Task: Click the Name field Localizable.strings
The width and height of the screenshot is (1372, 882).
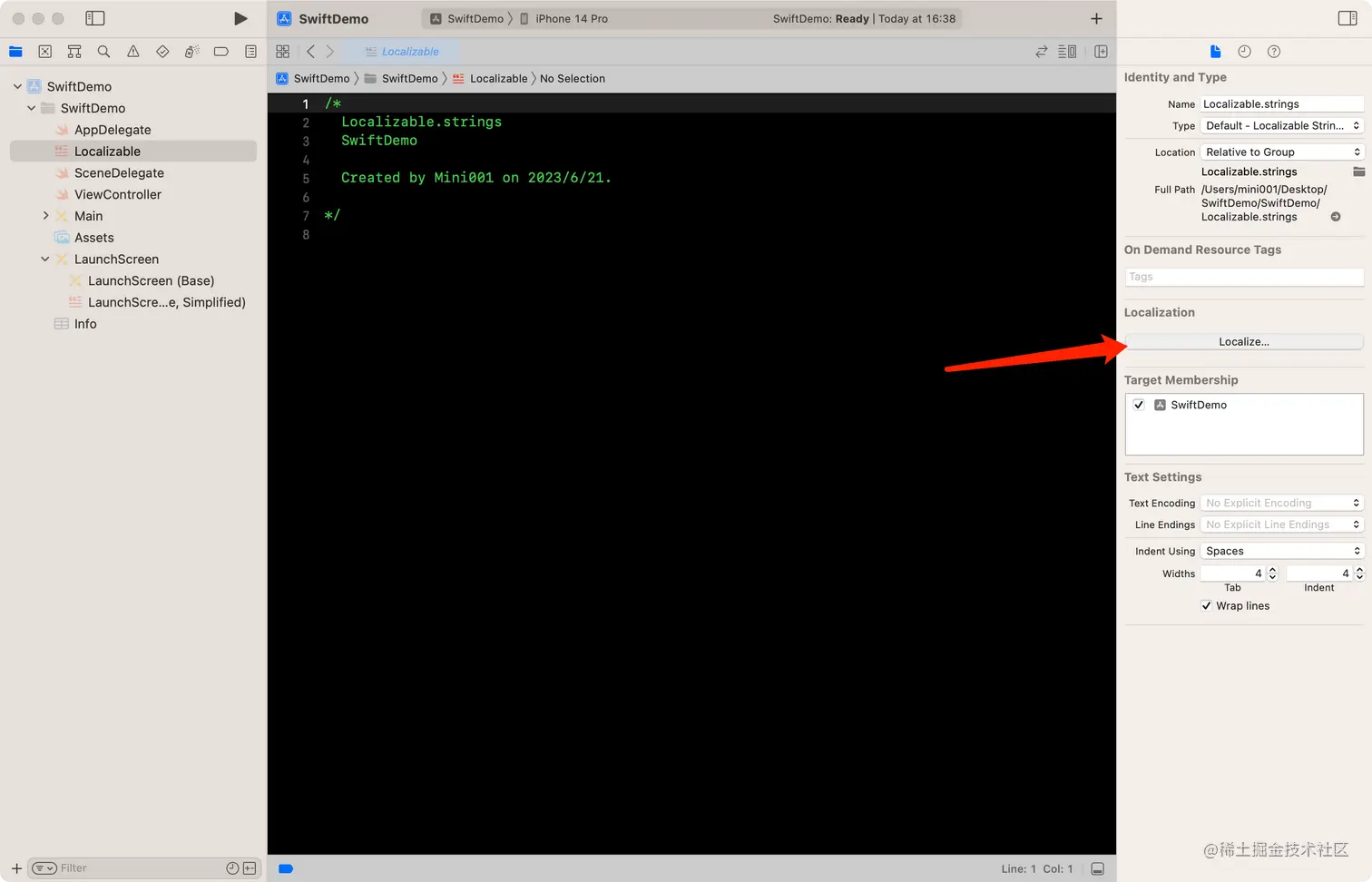Action: point(1282,103)
